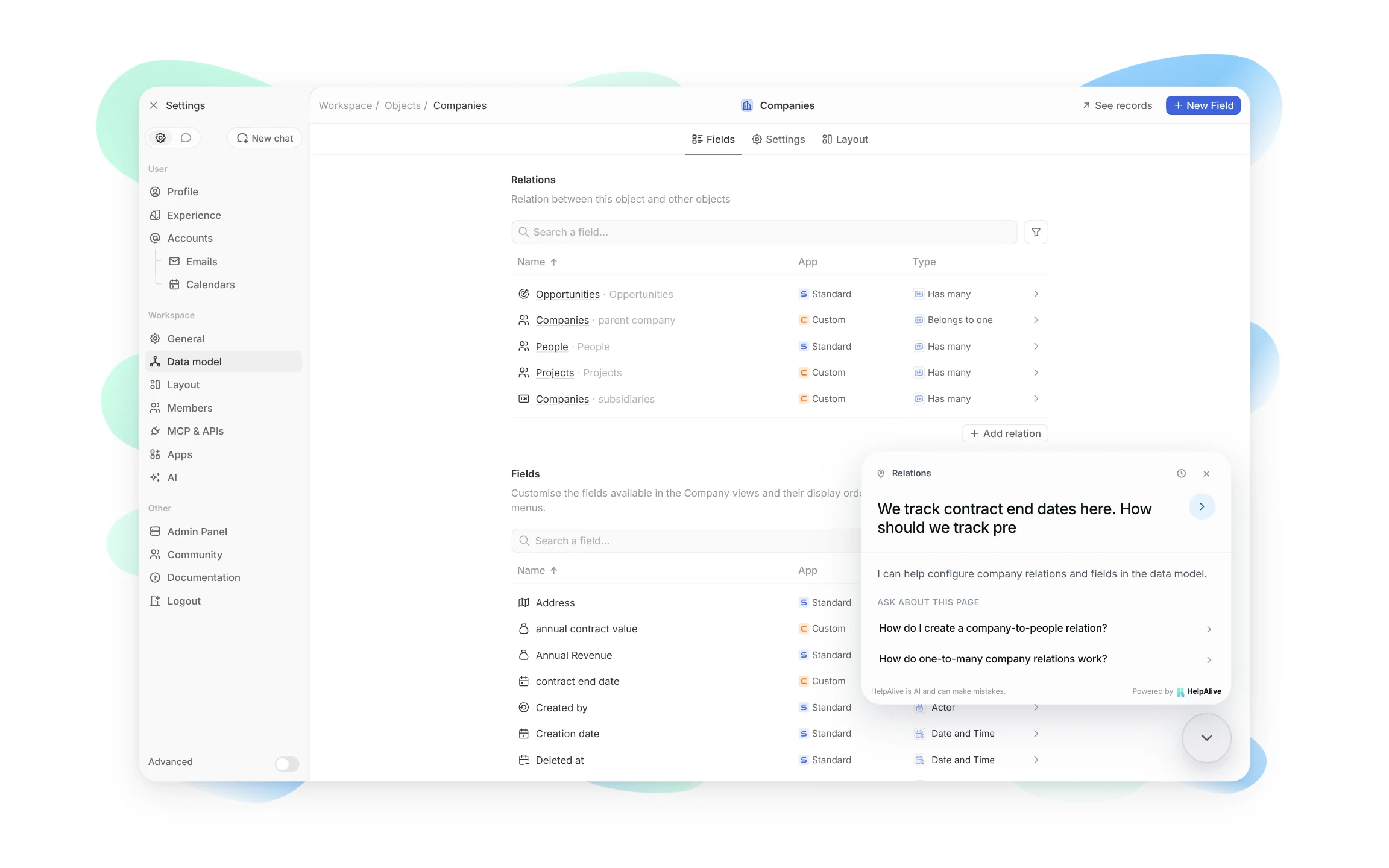Expand the People relation row chevron
Image resolution: width=1389 pixels, height=868 pixels.
pos(1036,347)
